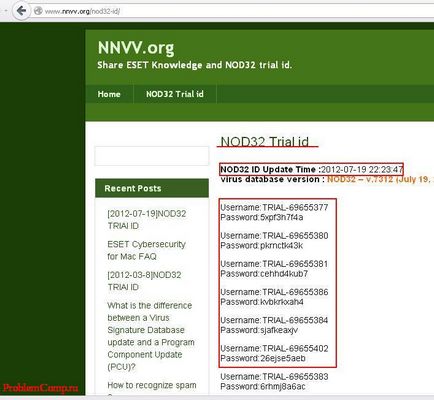
Task: Click the virus database version label
Action: coord(272,179)
